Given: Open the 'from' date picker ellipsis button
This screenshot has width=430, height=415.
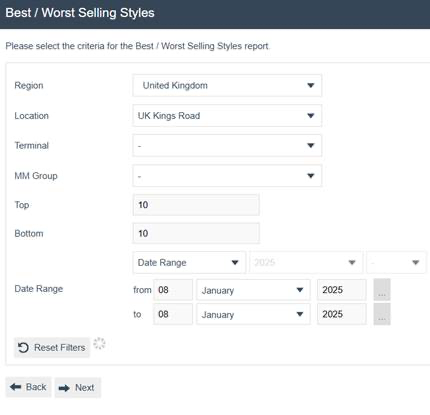Looking at the screenshot, I should point(382,290).
